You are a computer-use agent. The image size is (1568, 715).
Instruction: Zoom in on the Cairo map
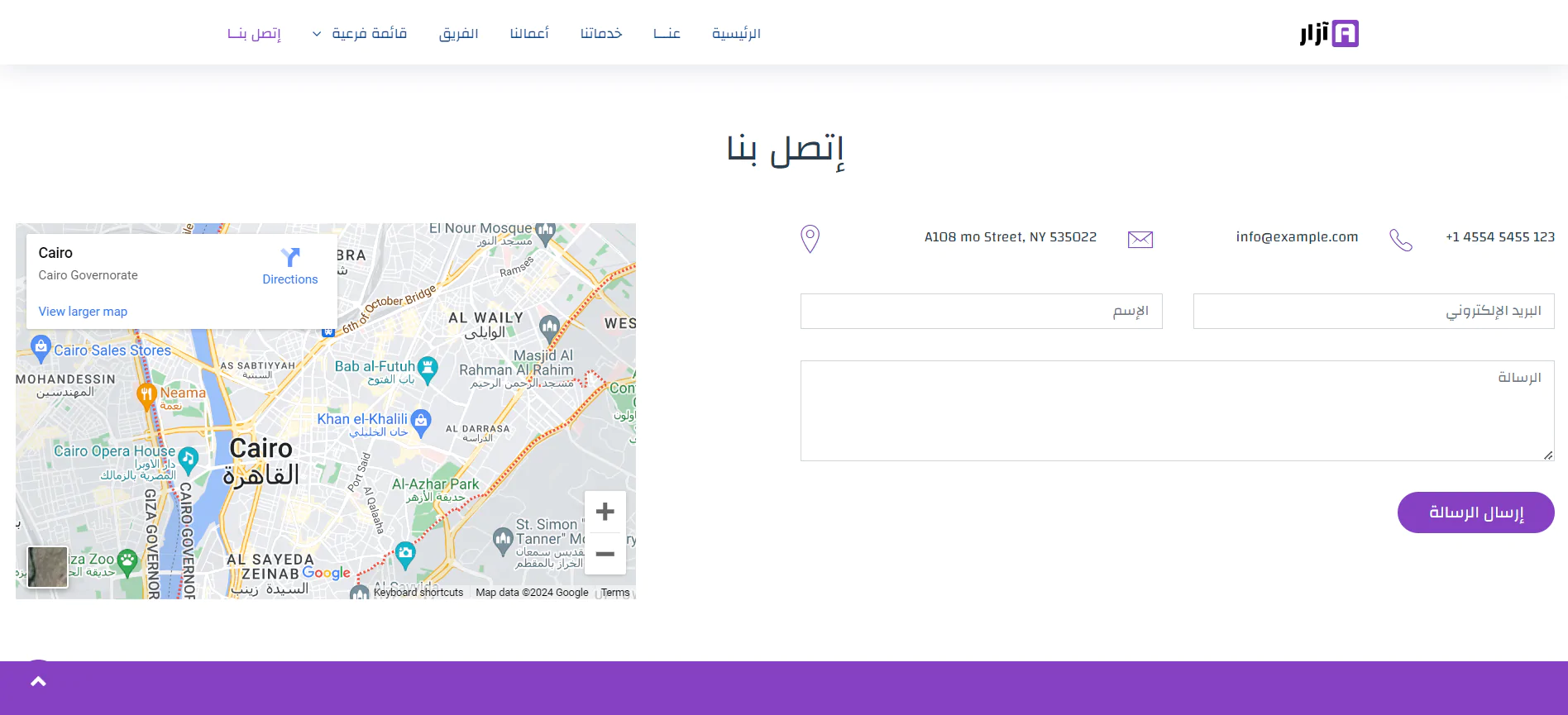[605, 512]
